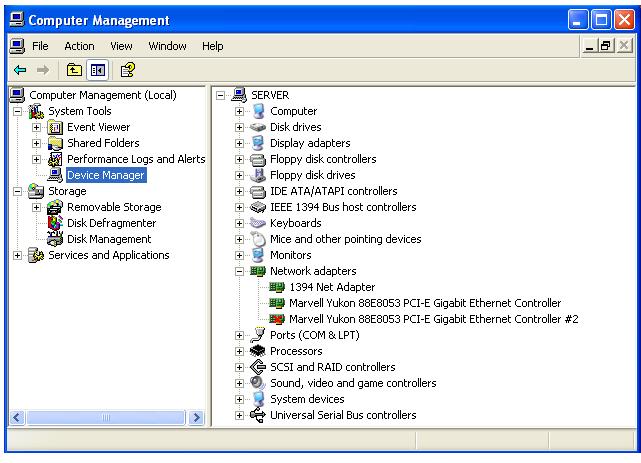The image size is (641, 463).
Task: Select Computer Management (Local) root
Action: (x=103, y=95)
